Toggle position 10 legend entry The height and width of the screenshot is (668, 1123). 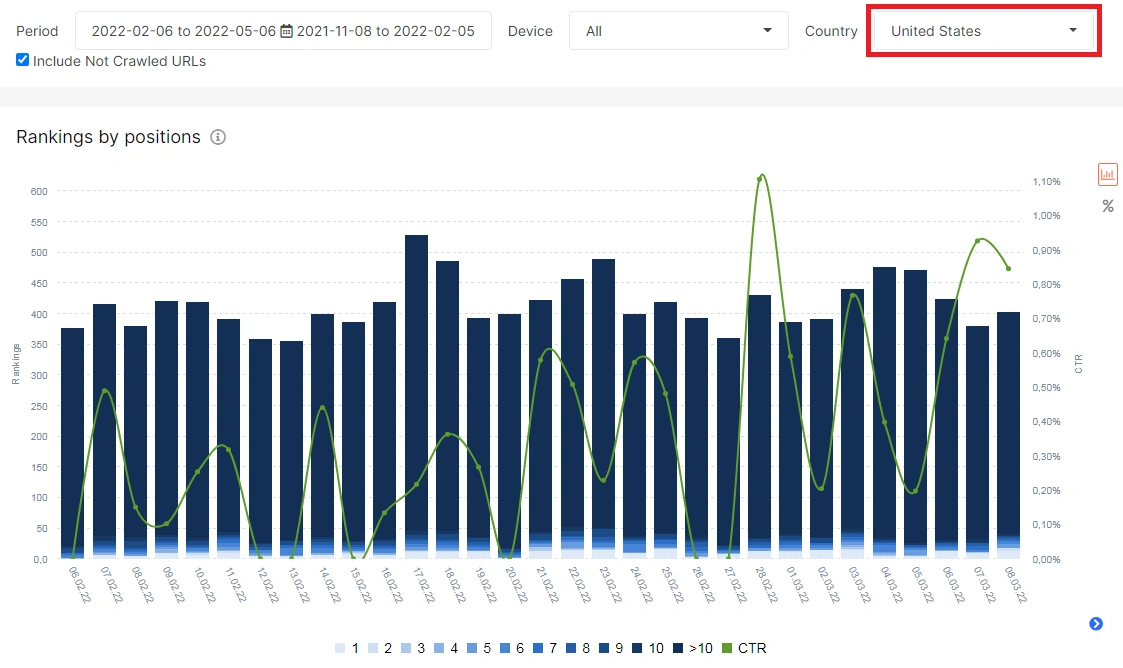(647, 648)
